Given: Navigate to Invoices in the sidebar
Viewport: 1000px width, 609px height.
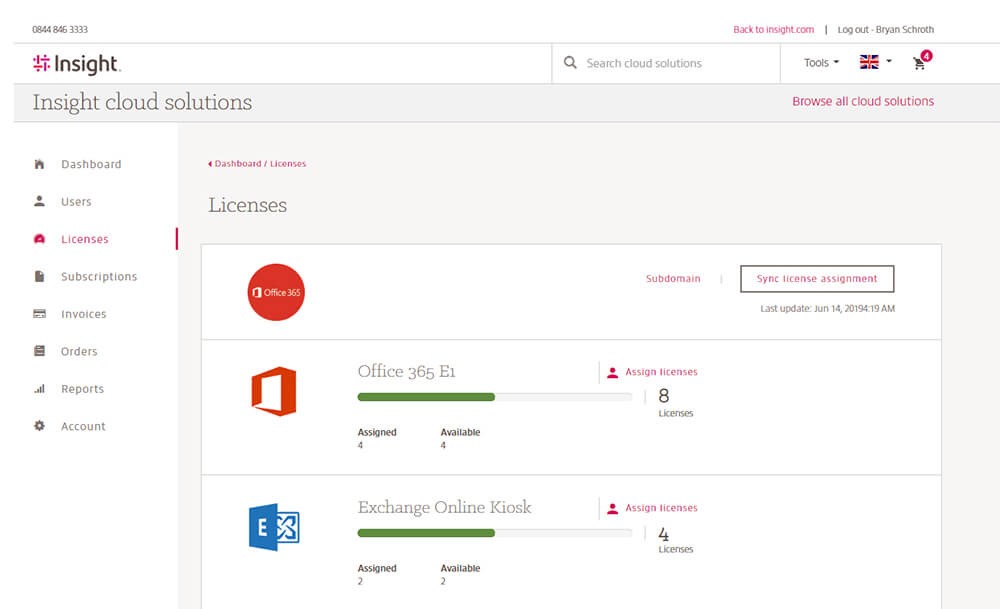Looking at the screenshot, I should coord(84,314).
